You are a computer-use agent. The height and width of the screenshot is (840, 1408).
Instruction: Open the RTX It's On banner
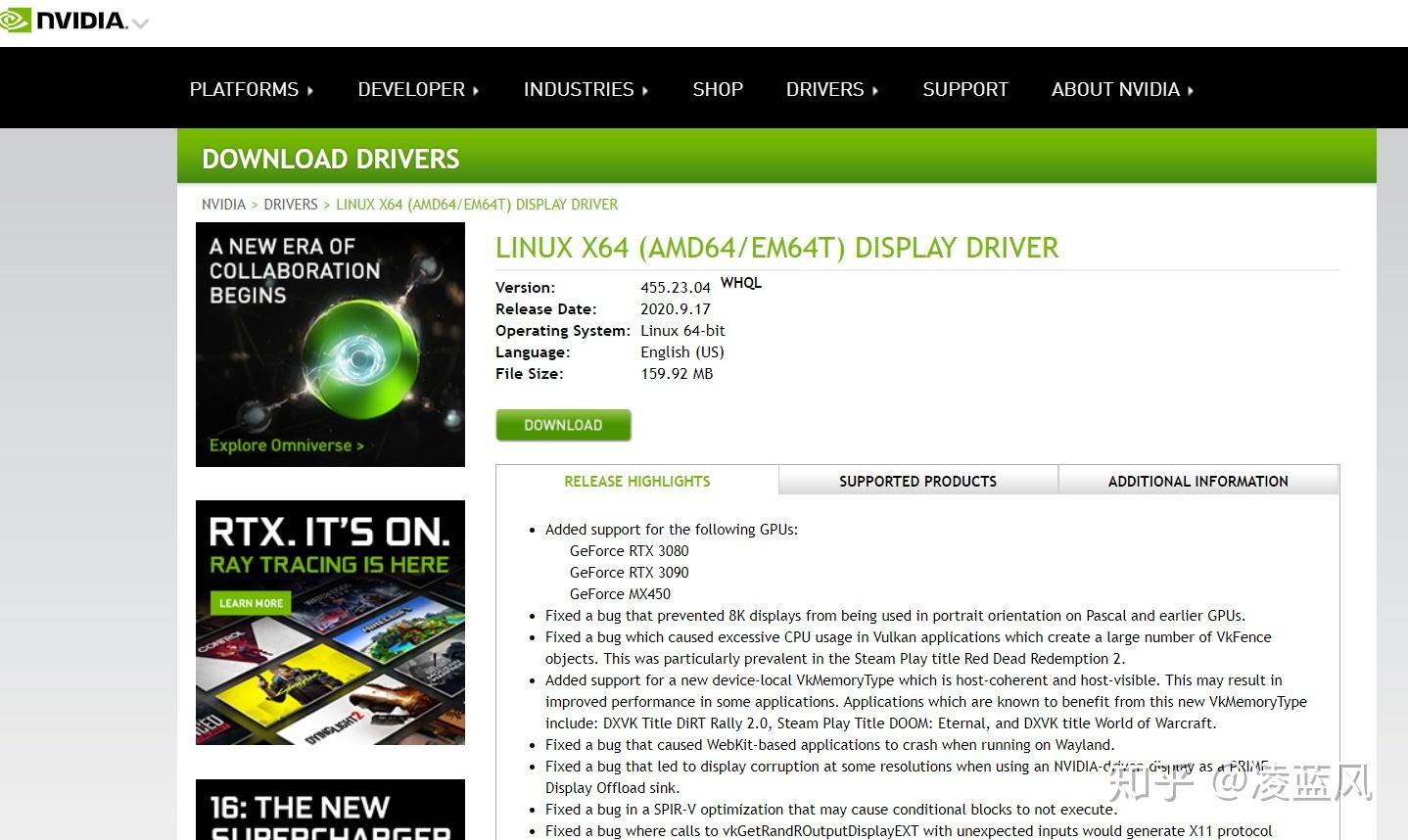tap(330, 623)
